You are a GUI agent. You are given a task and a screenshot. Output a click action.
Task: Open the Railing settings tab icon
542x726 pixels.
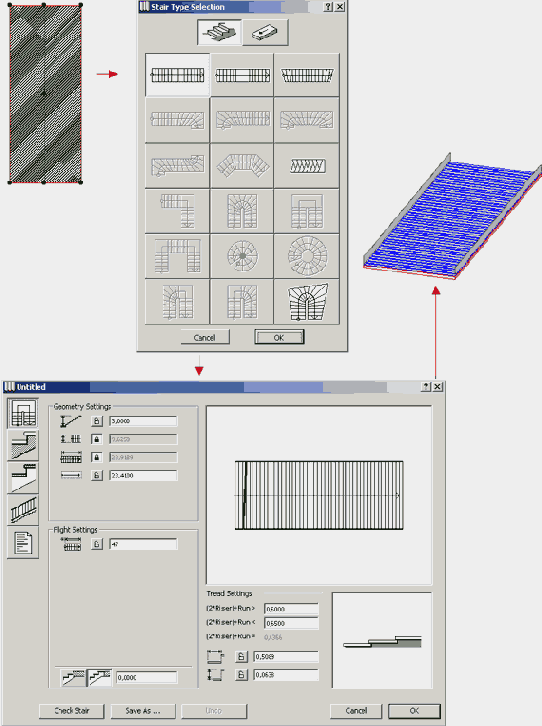23,510
